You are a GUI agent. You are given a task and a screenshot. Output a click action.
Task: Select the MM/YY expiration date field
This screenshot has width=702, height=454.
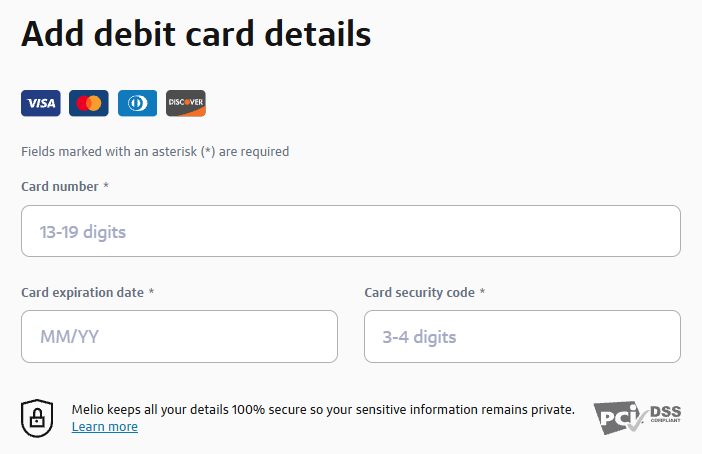(x=179, y=337)
